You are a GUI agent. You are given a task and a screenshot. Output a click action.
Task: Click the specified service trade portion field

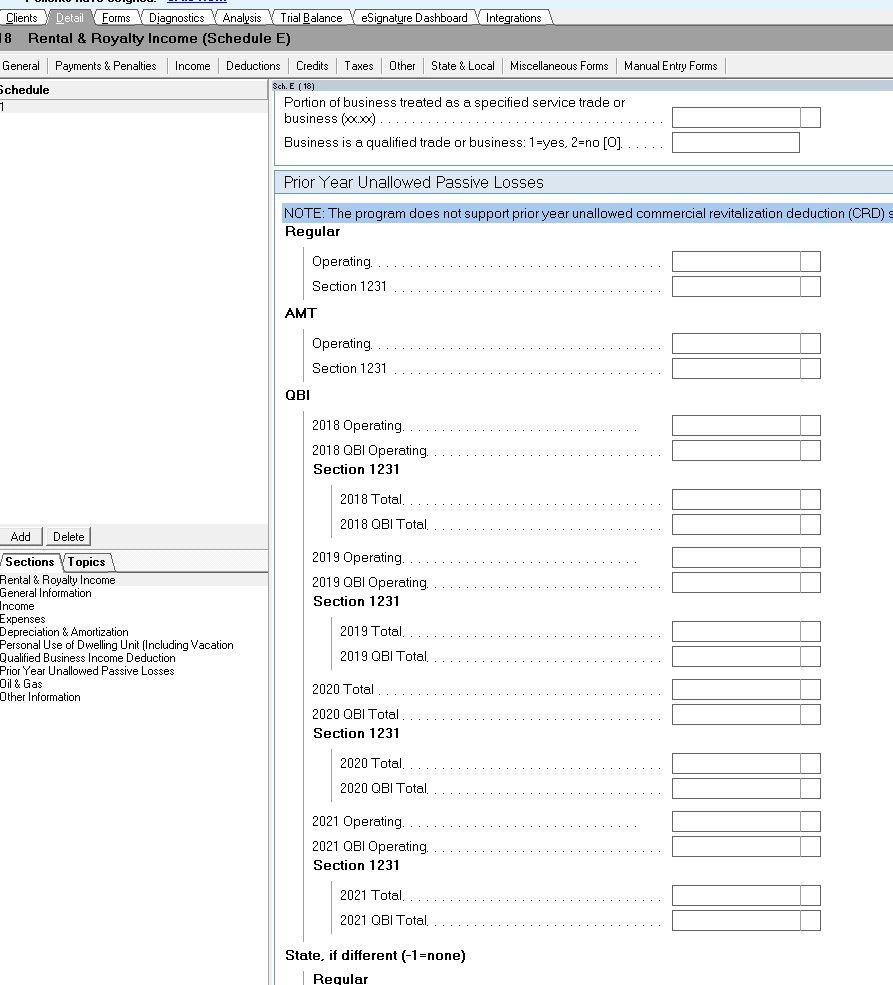click(736, 117)
